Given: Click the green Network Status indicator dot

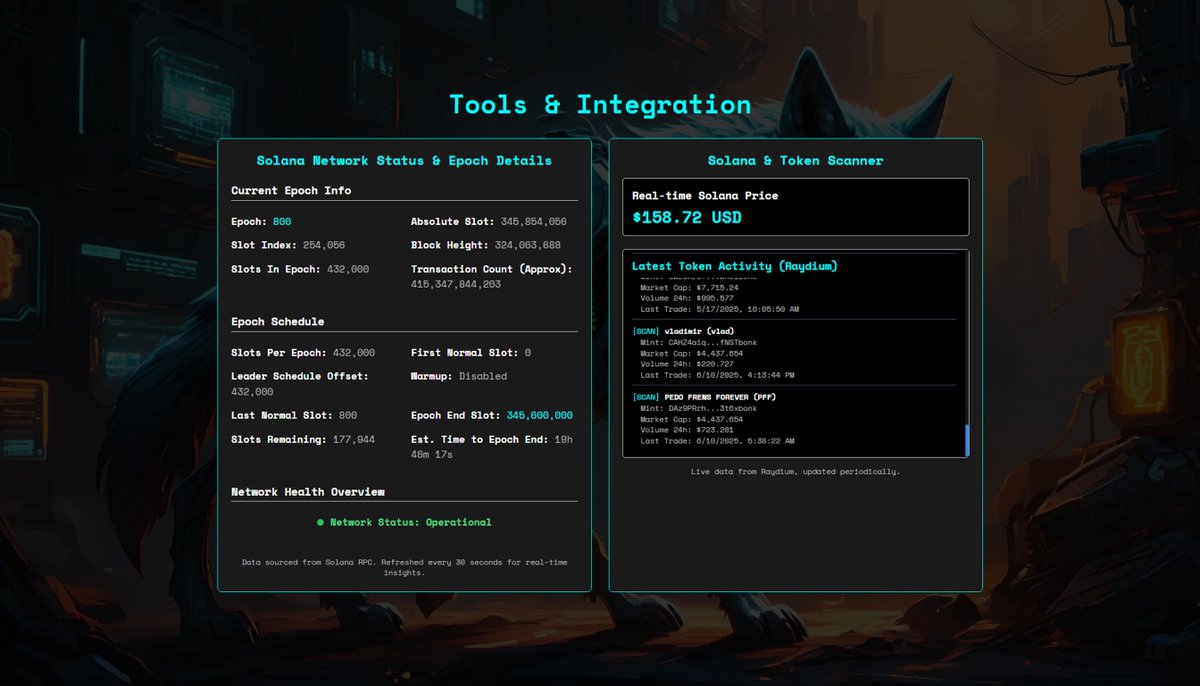Looking at the screenshot, I should (321, 522).
